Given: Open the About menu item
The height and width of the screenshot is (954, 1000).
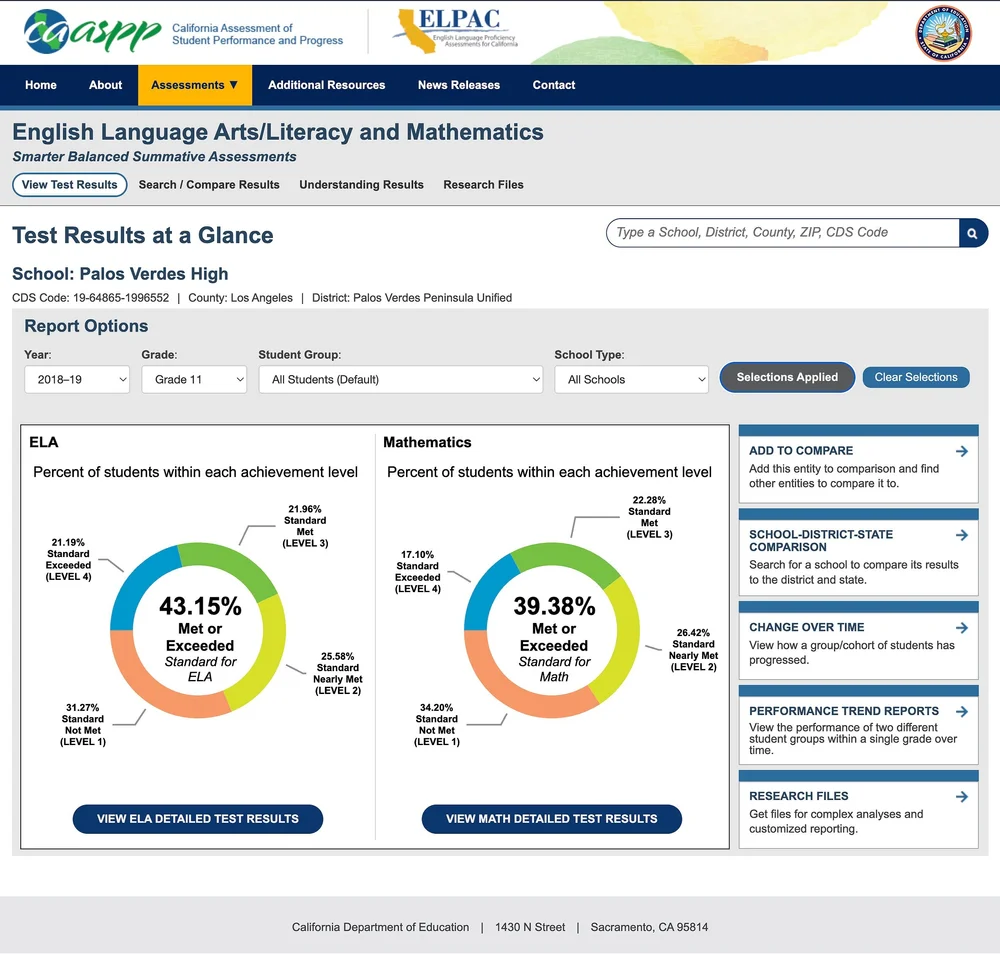Looking at the screenshot, I should click(x=105, y=85).
